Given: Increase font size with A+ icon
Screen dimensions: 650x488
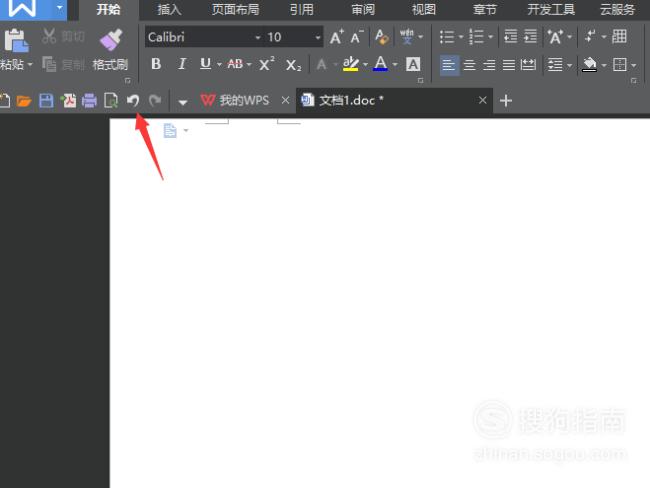Looking at the screenshot, I should coord(337,37).
